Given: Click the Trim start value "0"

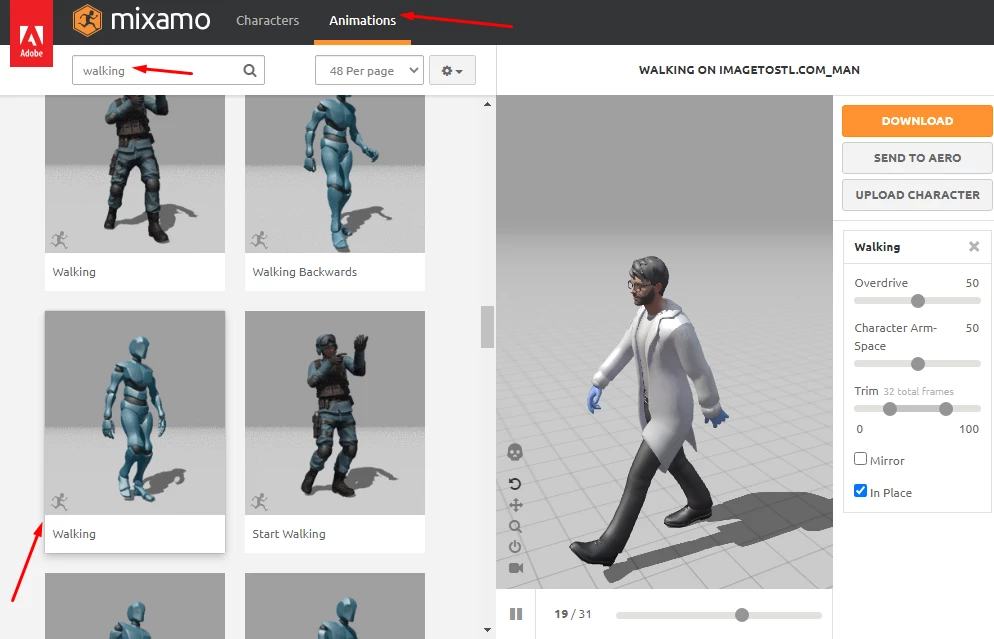Looking at the screenshot, I should pos(860,429).
